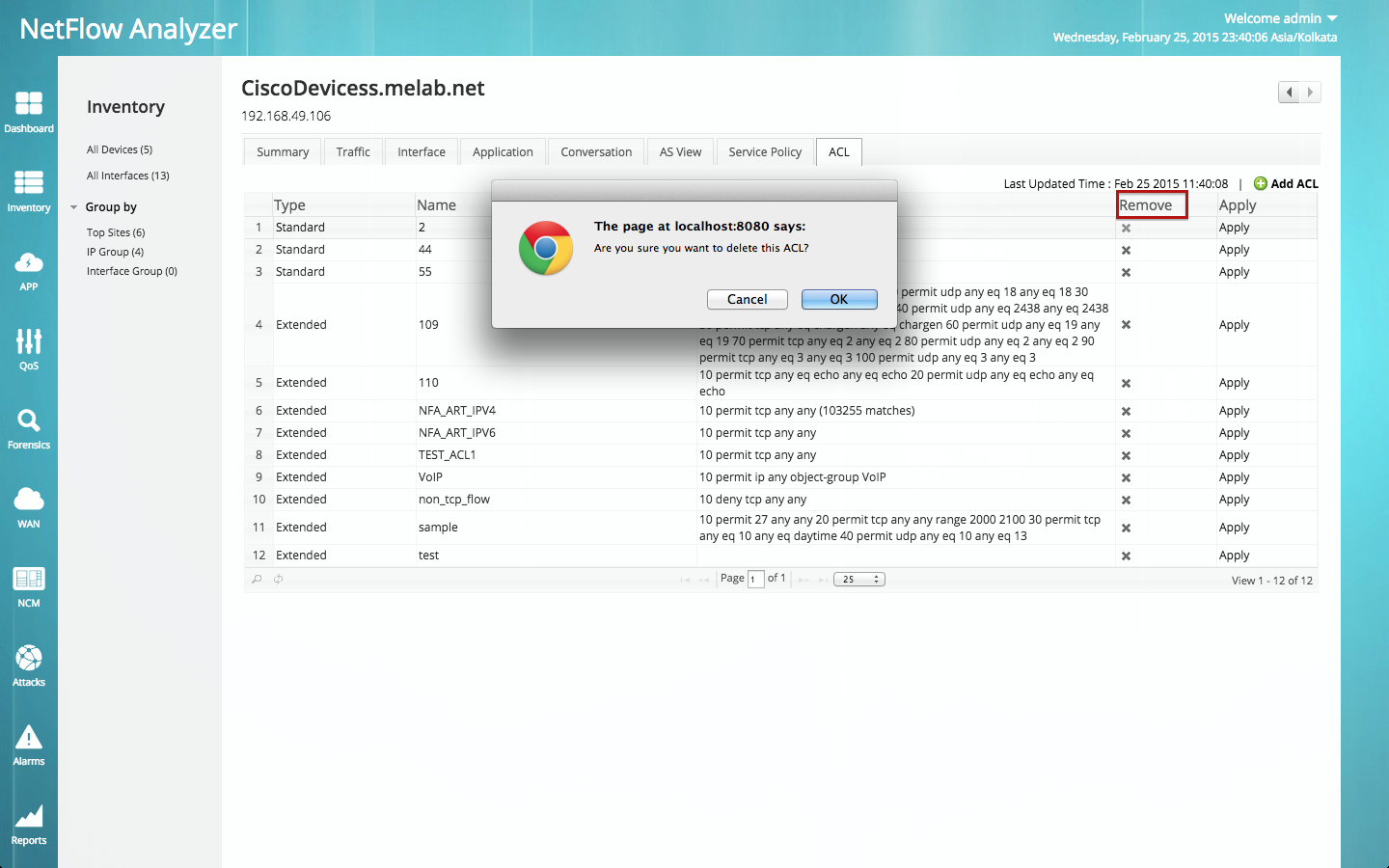The width and height of the screenshot is (1389, 868).
Task: Apply the VoIP ACL
Action: click(1234, 477)
